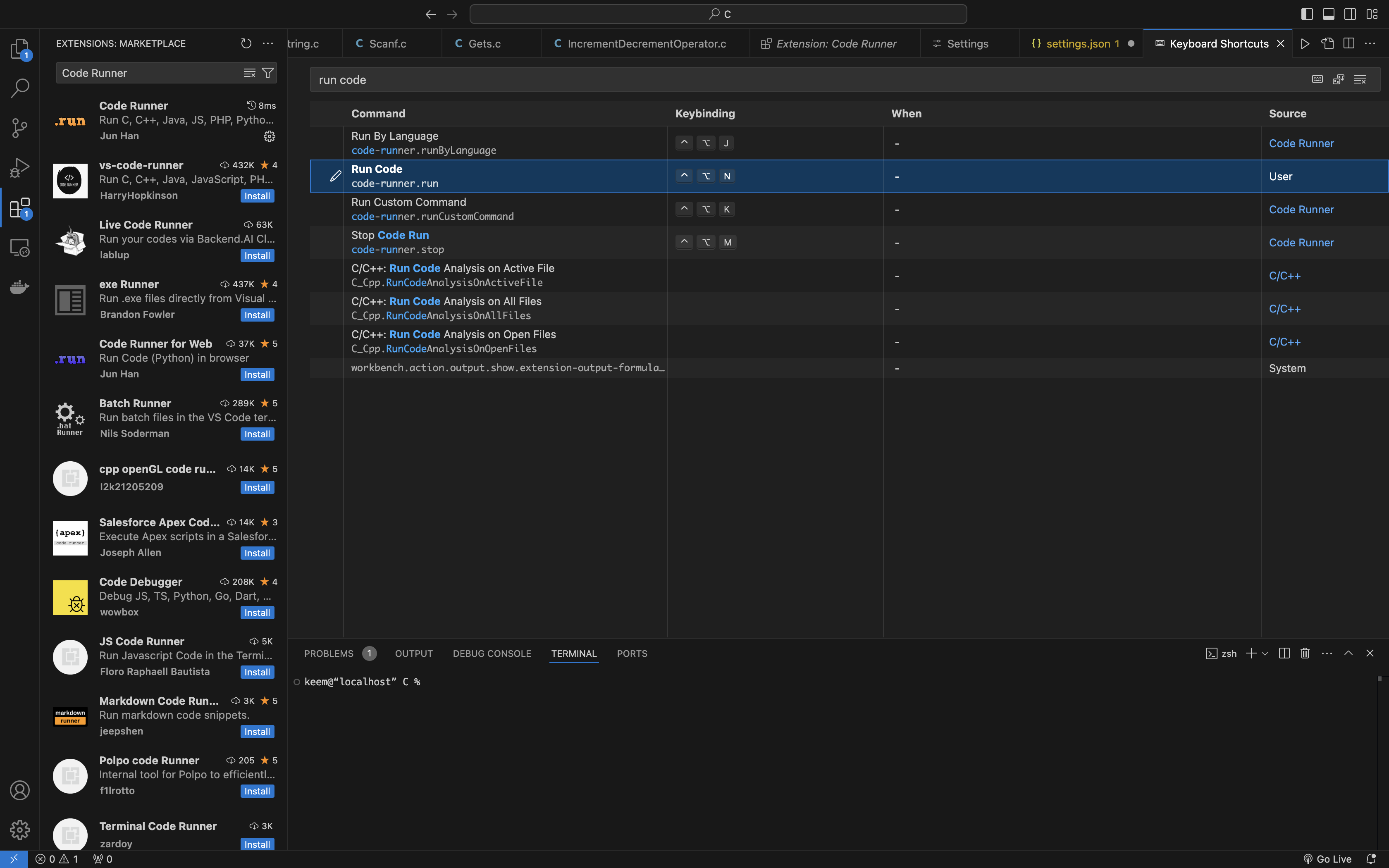Open terminal panel more actions
Image resolution: width=1389 pixels, height=868 pixels.
pyautogui.click(x=1327, y=653)
